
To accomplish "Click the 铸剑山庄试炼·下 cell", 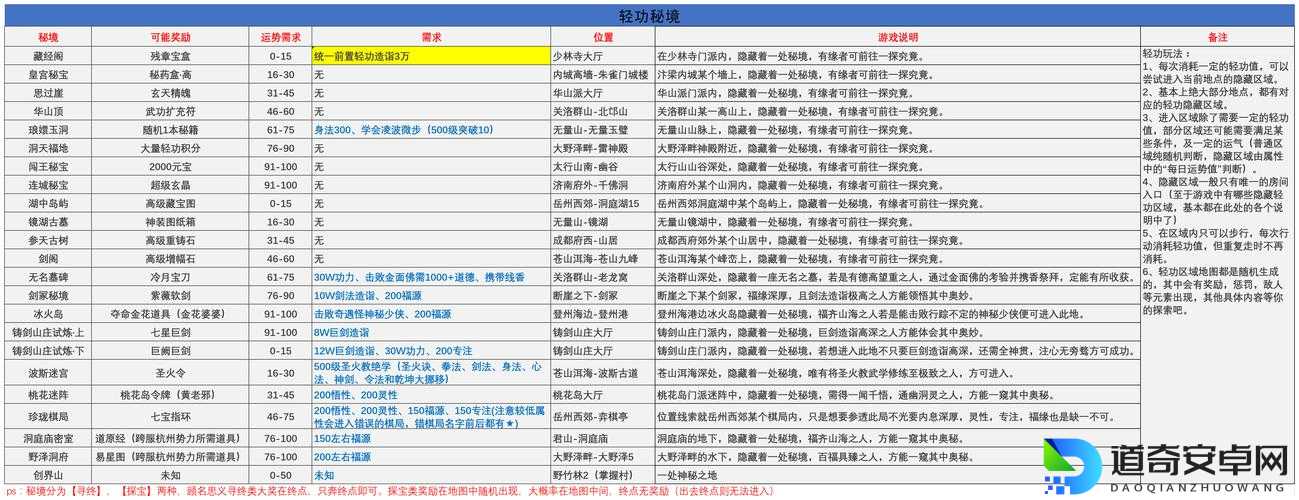I will 48,351.
